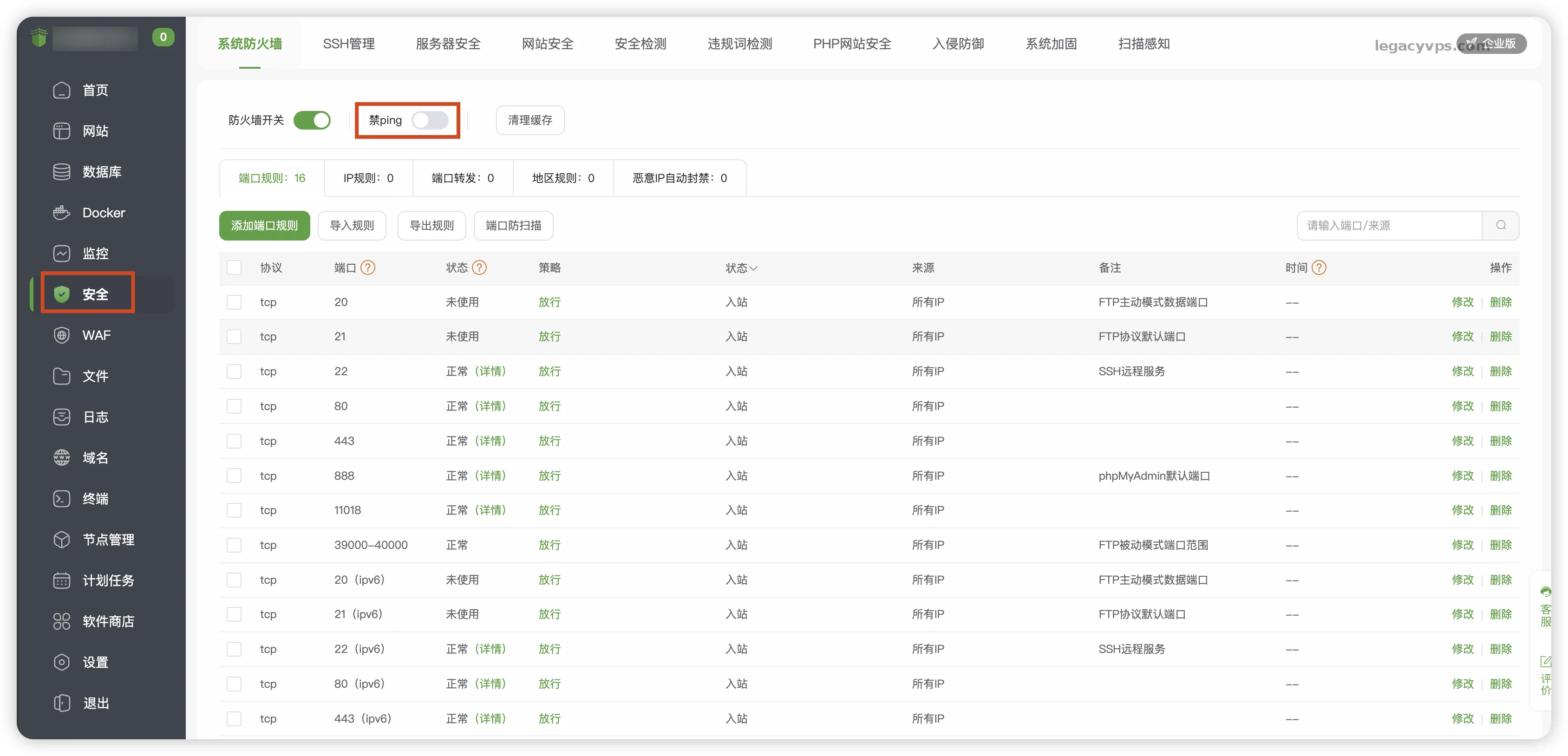Click the database icon in sidebar
The image size is (1568, 756).
(61, 172)
